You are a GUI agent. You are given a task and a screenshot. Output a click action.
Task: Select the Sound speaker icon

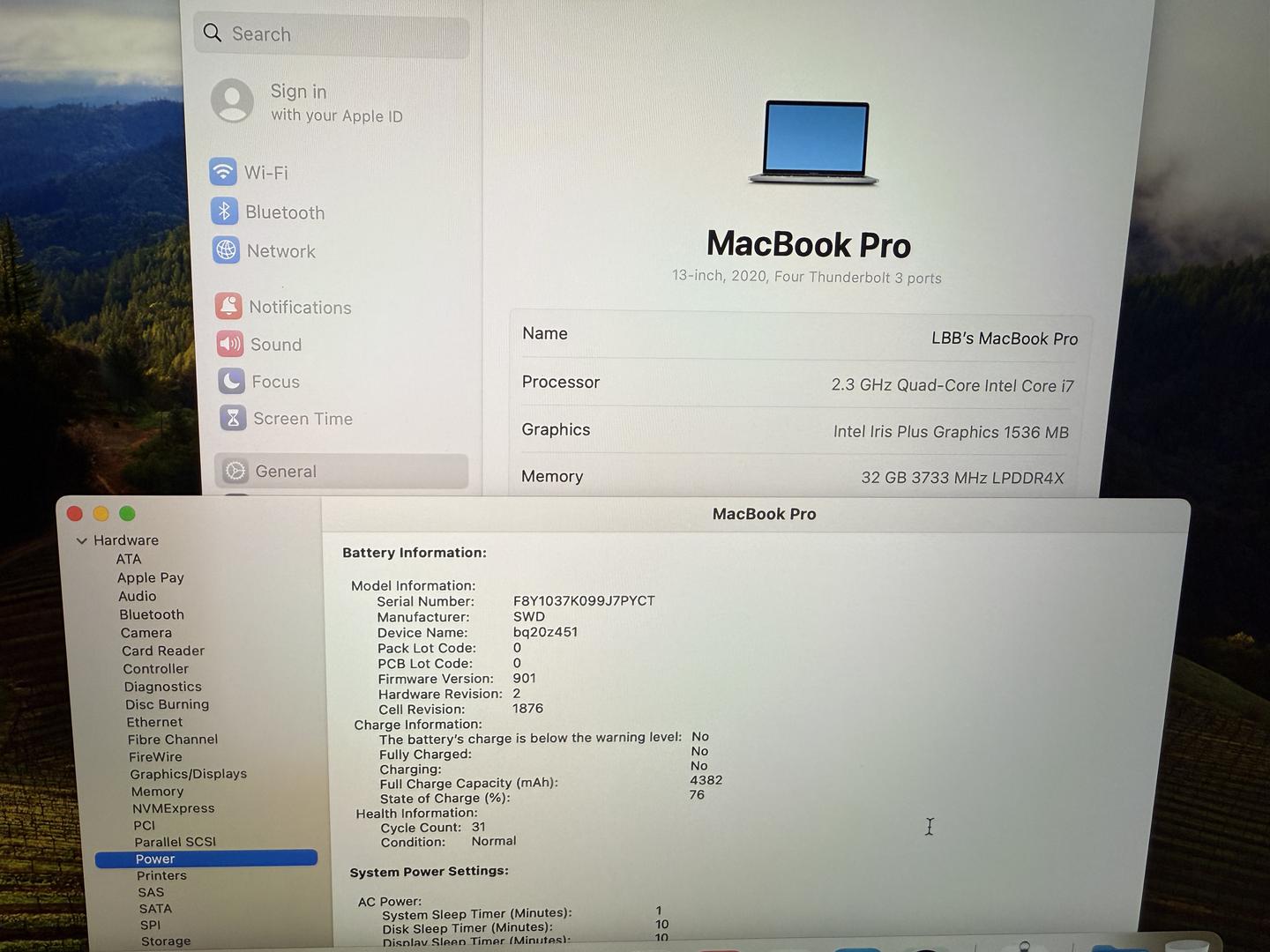(230, 344)
